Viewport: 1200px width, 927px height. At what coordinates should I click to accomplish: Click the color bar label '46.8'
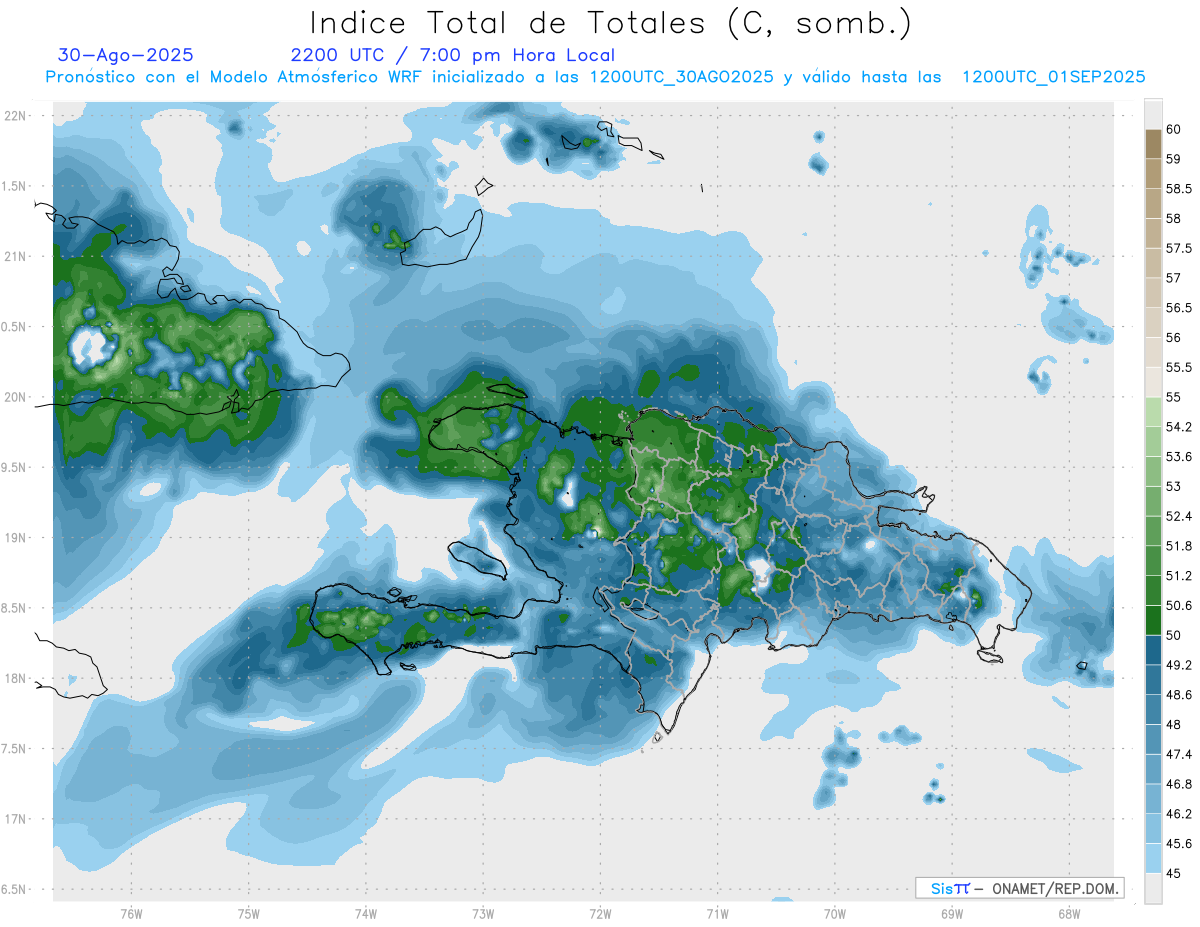1177,784
